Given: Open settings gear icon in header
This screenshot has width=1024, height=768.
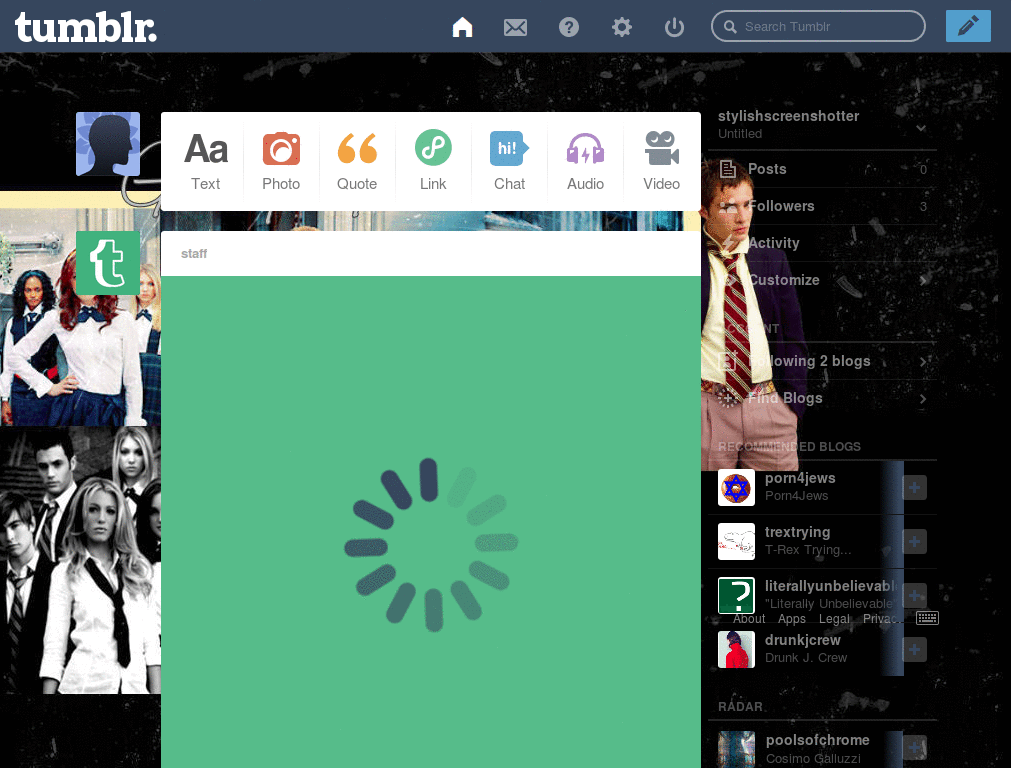Looking at the screenshot, I should coord(622,27).
